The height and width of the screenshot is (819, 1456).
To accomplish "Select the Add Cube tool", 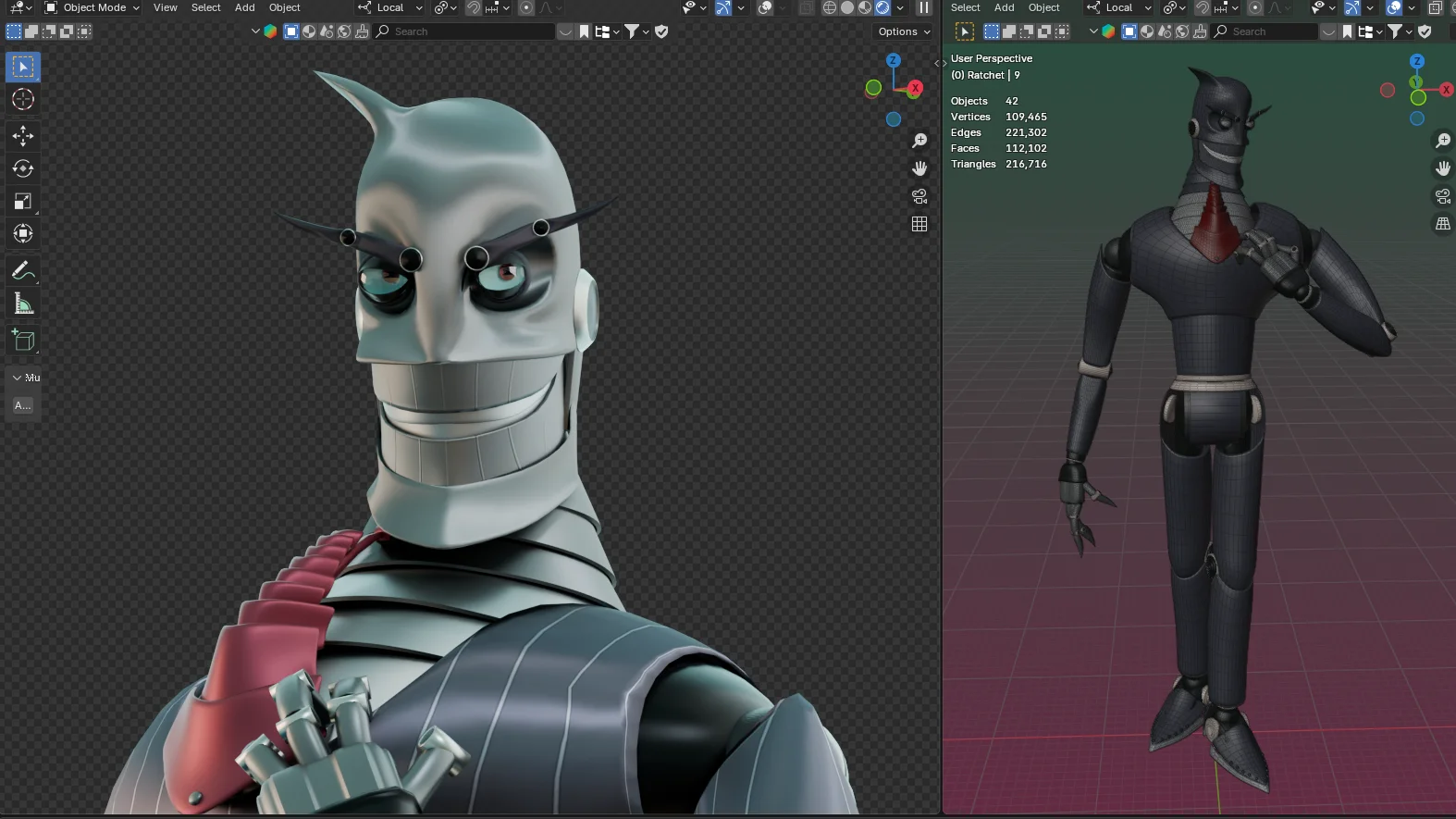I will point(23,341).
